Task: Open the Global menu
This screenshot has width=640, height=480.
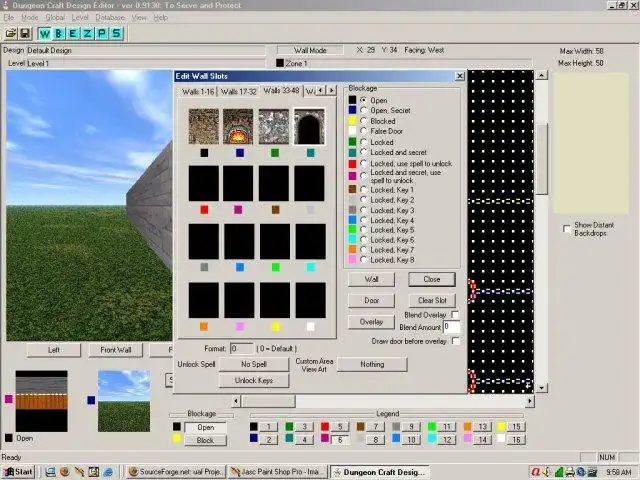Action: [55, 18]
